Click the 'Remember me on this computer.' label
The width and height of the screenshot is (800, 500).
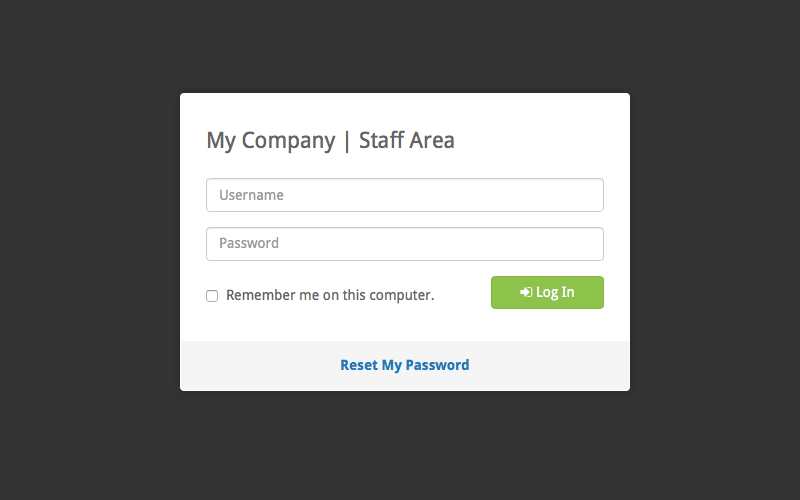click(330, 295)
